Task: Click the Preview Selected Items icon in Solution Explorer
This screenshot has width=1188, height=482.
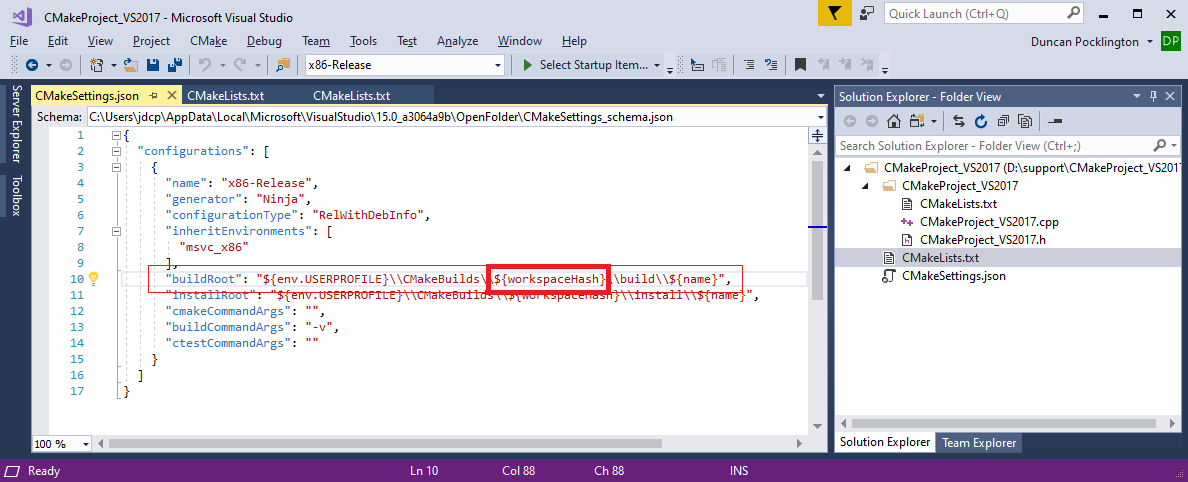Action: [1055, 121]
